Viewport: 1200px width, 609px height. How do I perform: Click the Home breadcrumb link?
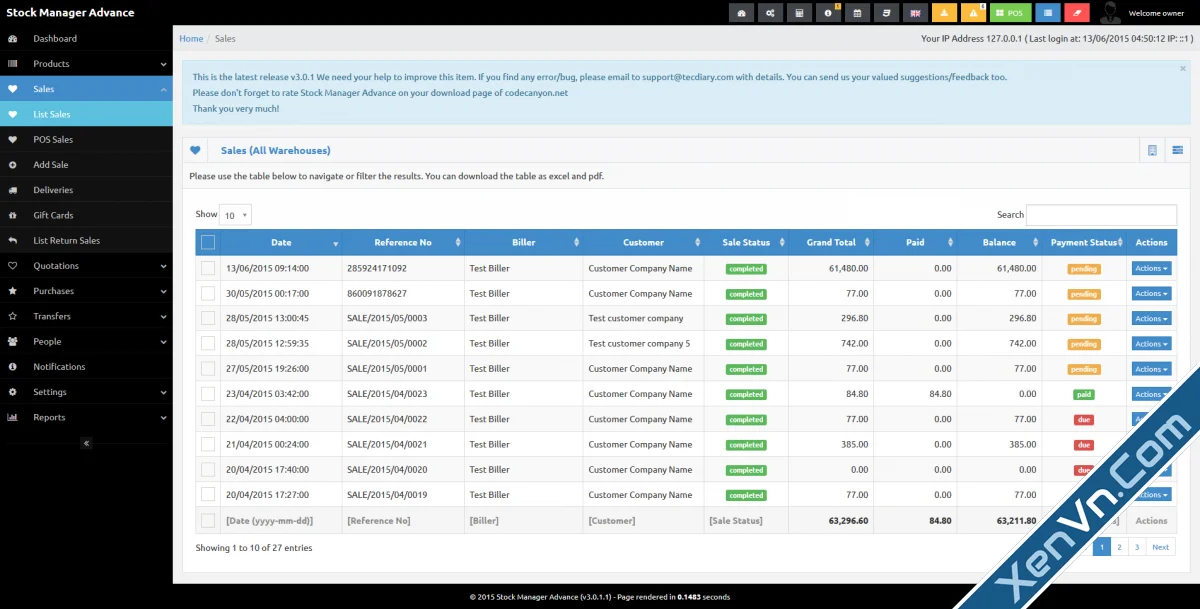coord(190,38)
